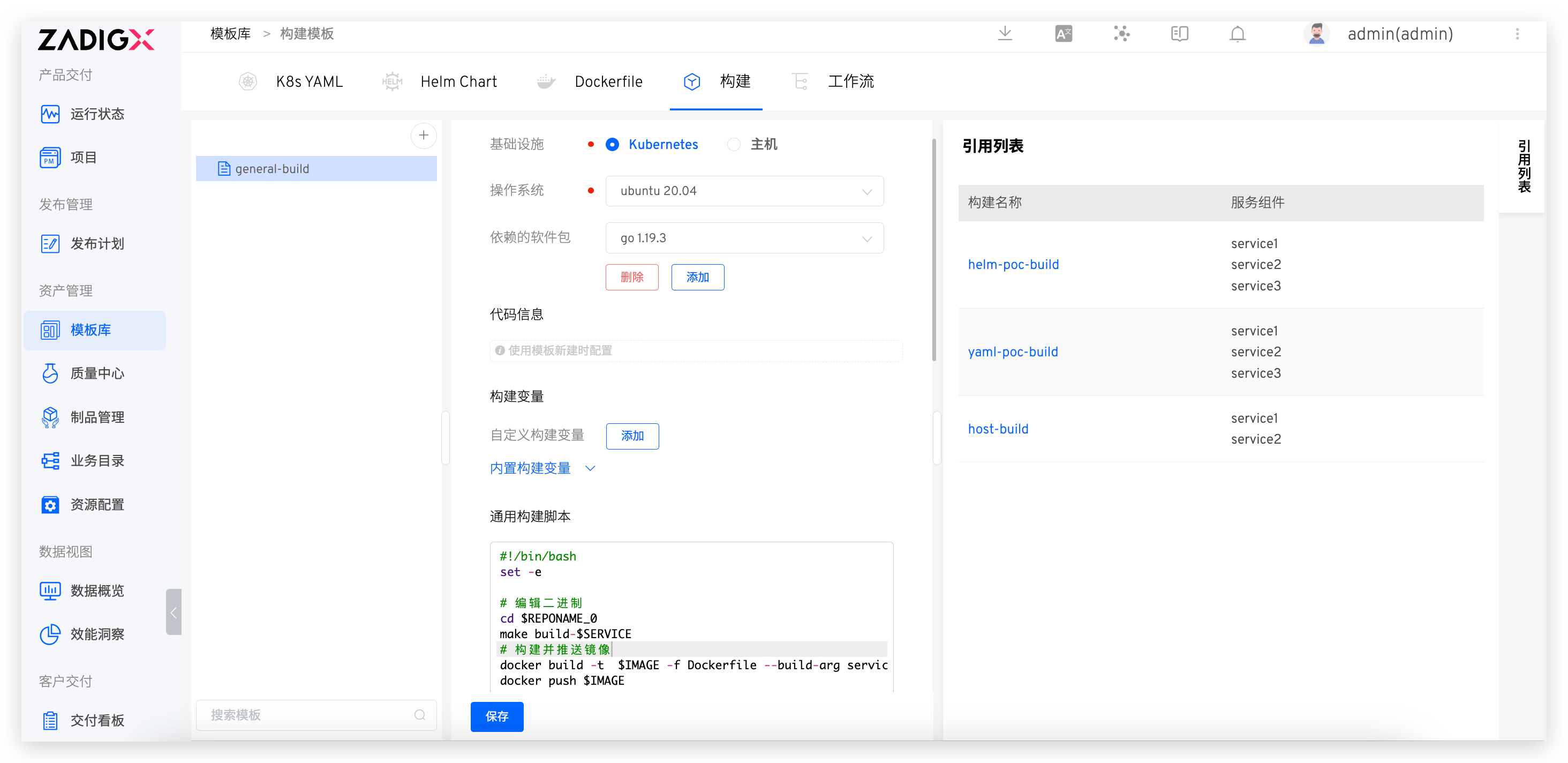
Task: Click the plus icon to add template
Action: tap(424, 135)
